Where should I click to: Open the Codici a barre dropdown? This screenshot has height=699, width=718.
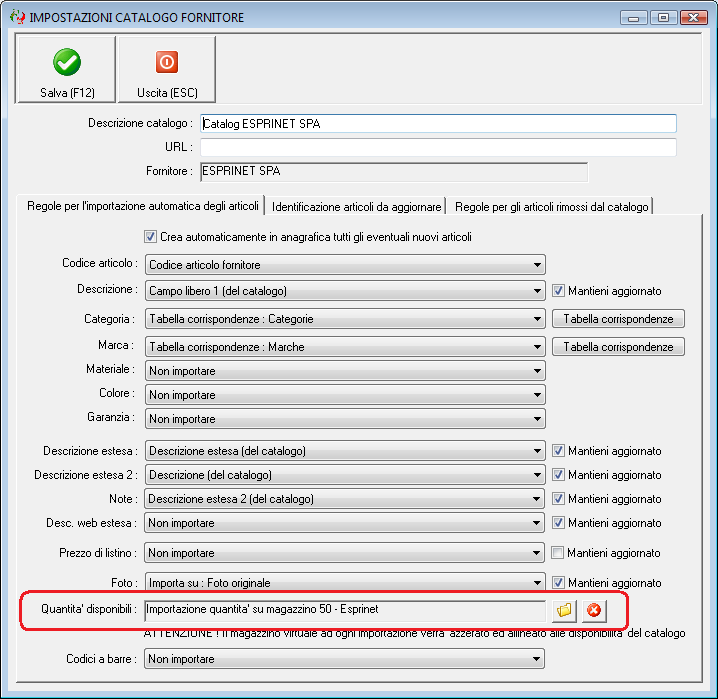click(x=344, y=659)
